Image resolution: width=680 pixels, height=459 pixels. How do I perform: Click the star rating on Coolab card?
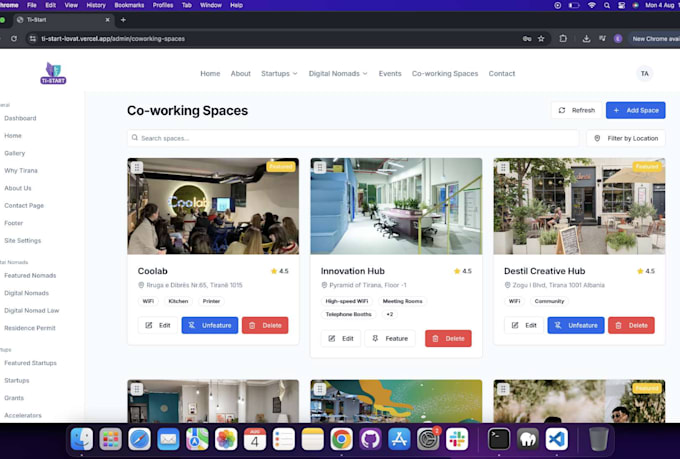click(279, 271)
